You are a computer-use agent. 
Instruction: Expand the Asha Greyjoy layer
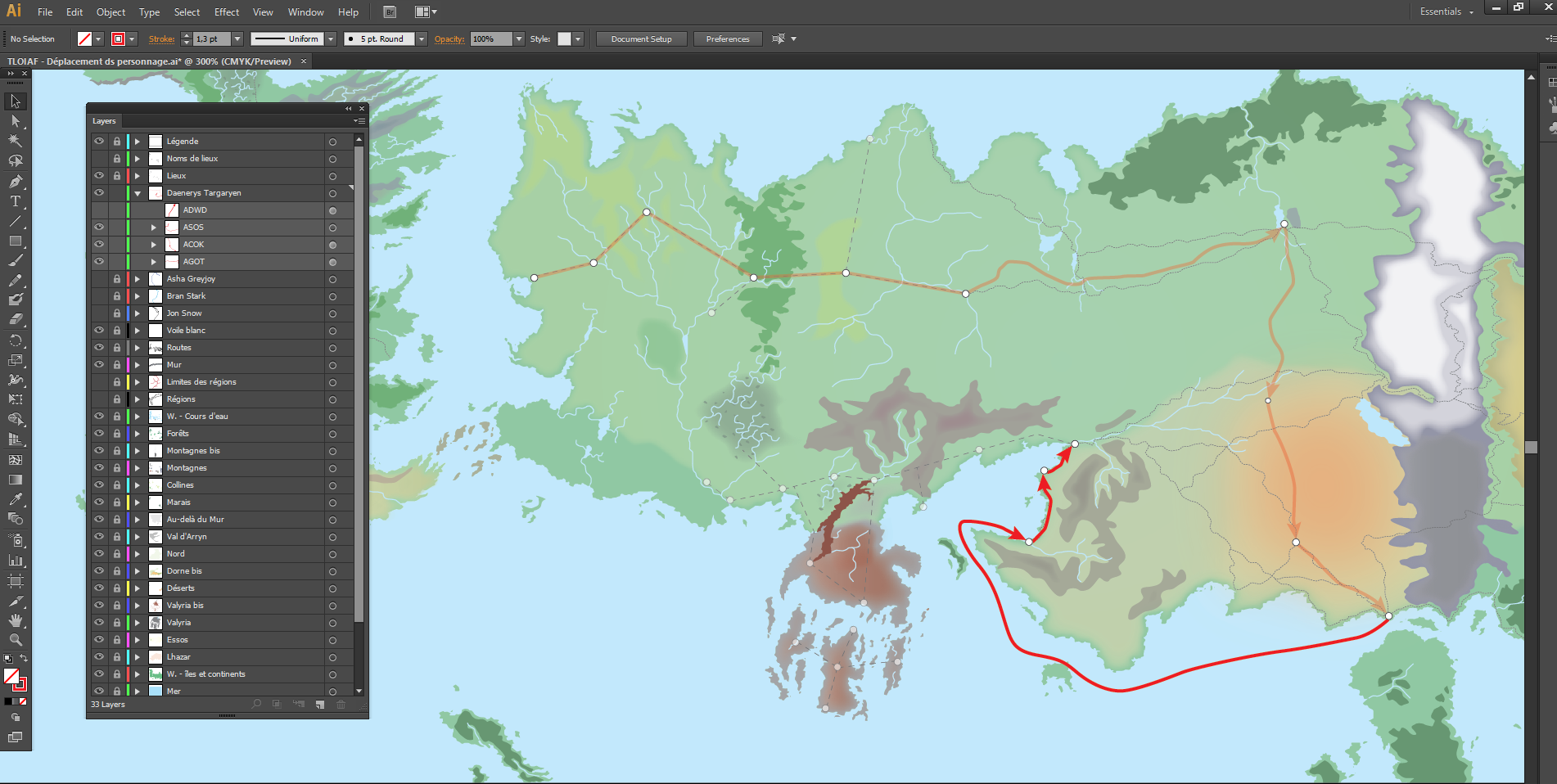tap(138, 279)
